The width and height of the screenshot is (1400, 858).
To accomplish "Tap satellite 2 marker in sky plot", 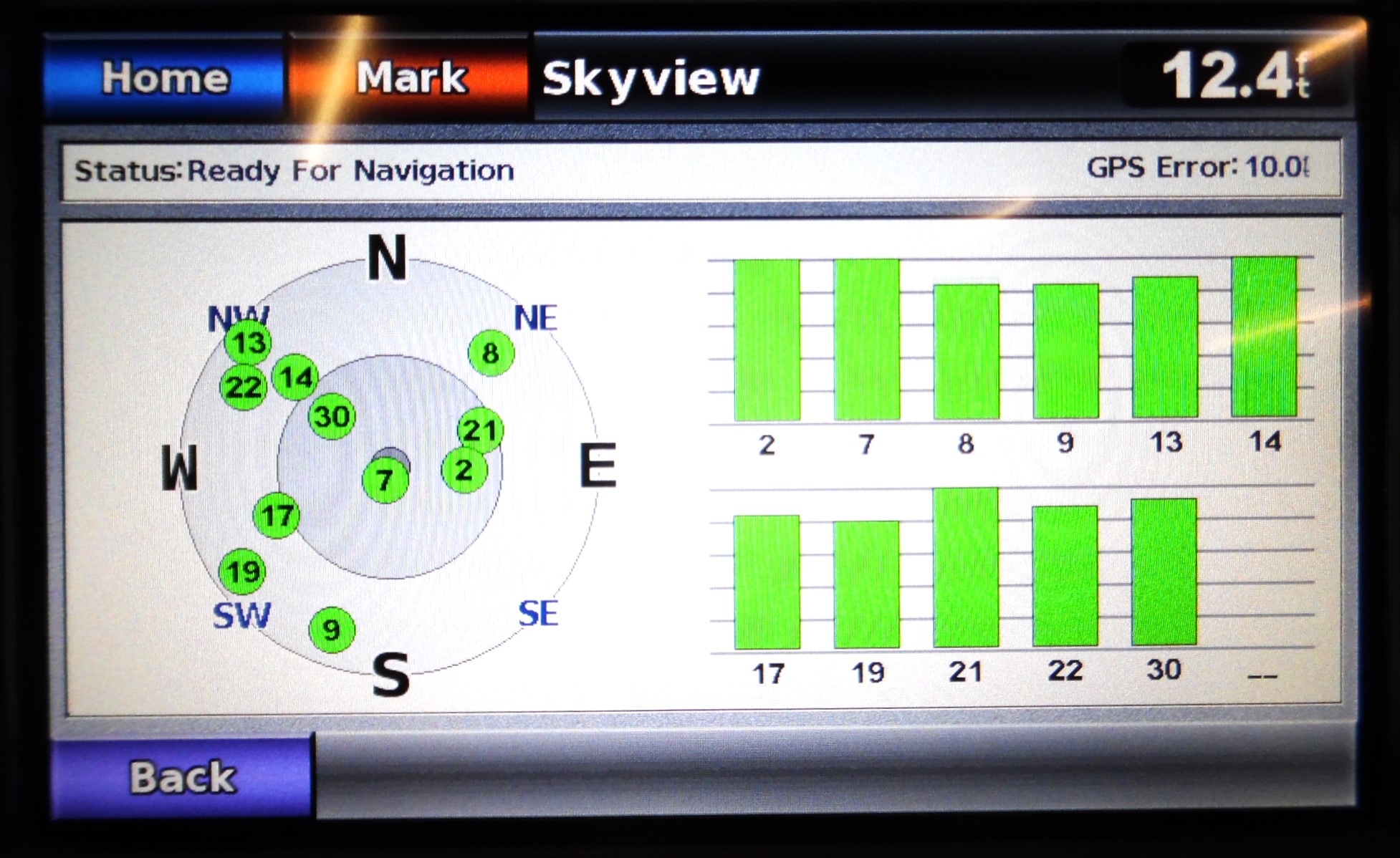I will tap(464, 470).
